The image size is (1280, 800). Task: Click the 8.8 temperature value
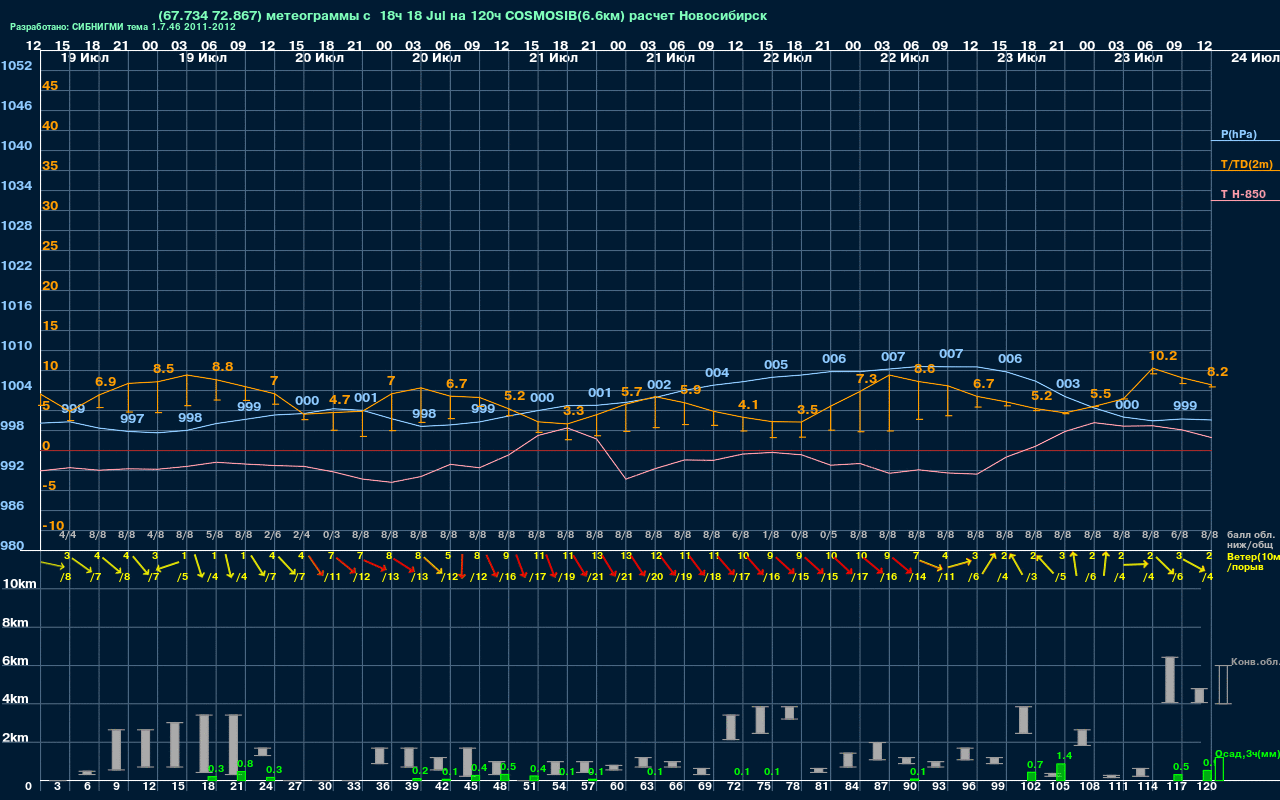[223, 367]
